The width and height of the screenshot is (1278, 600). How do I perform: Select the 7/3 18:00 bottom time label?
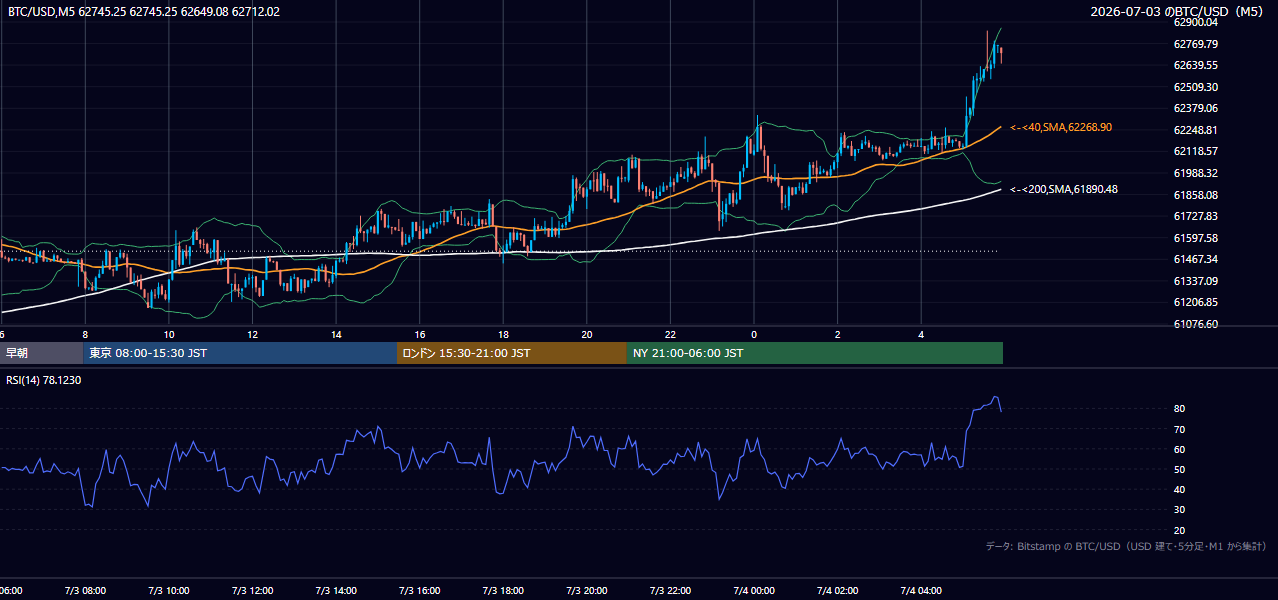pos(504,590)
